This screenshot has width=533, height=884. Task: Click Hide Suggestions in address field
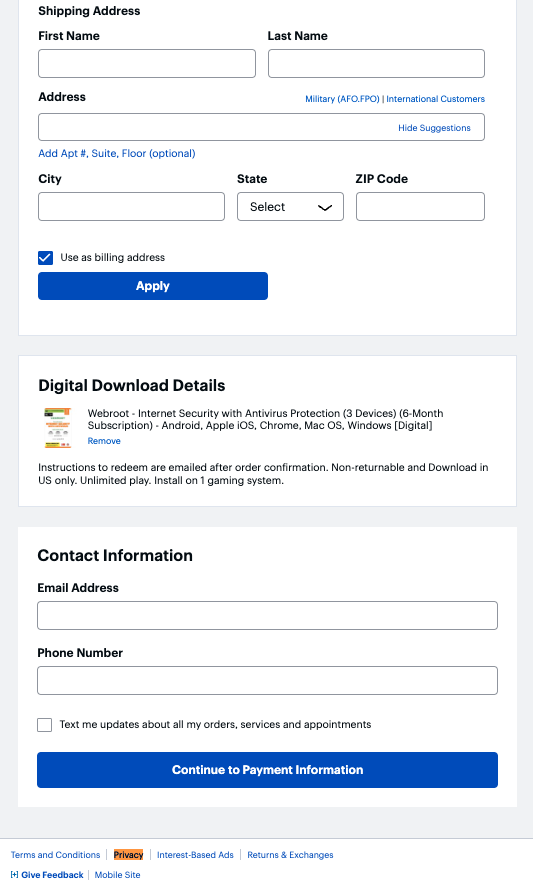(x=434, y=128)
